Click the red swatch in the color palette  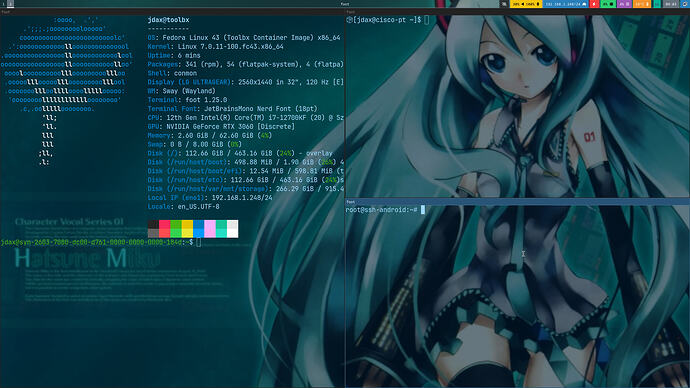(165, 229)
